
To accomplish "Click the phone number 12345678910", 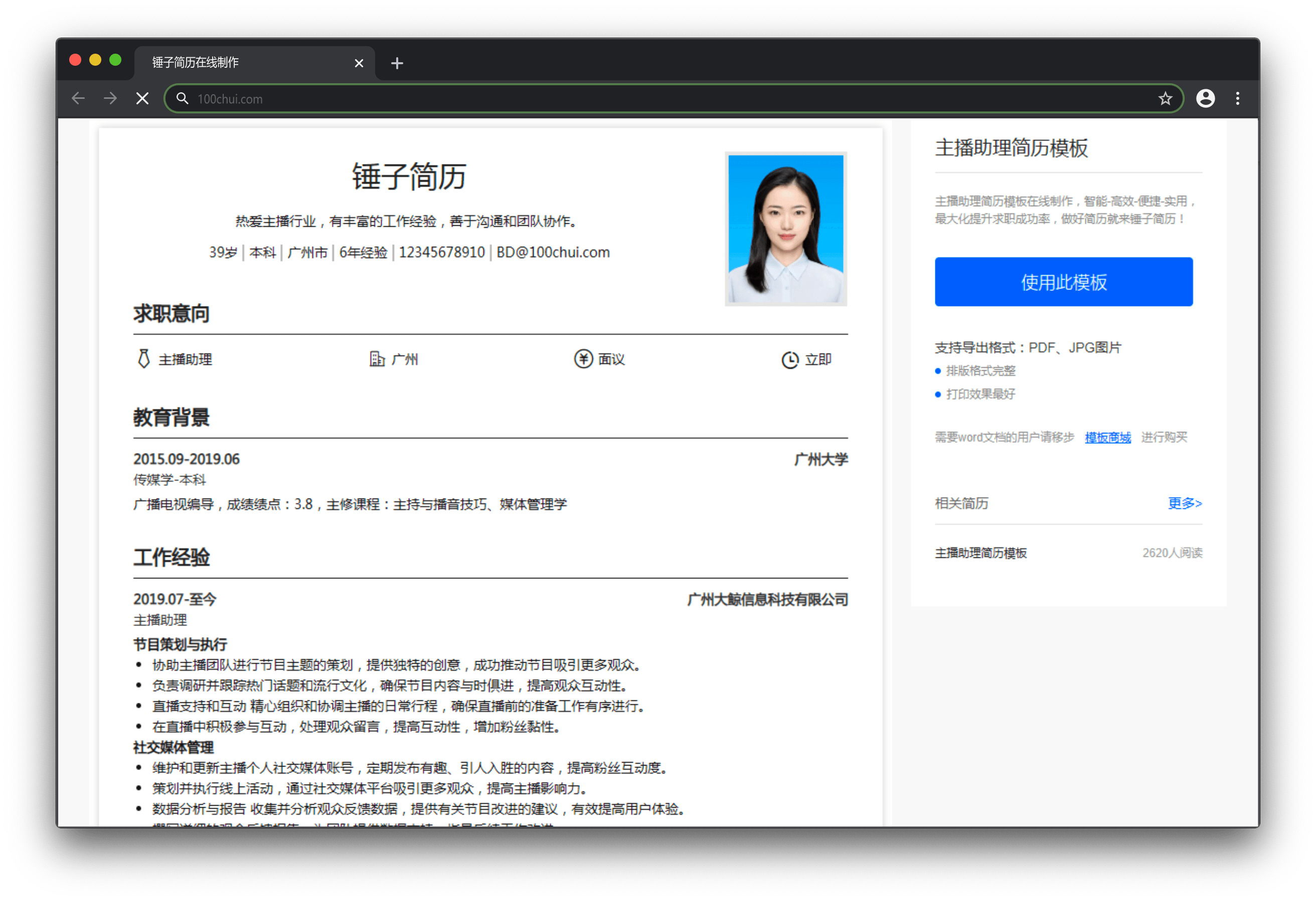I will click(x=442, y=252).
